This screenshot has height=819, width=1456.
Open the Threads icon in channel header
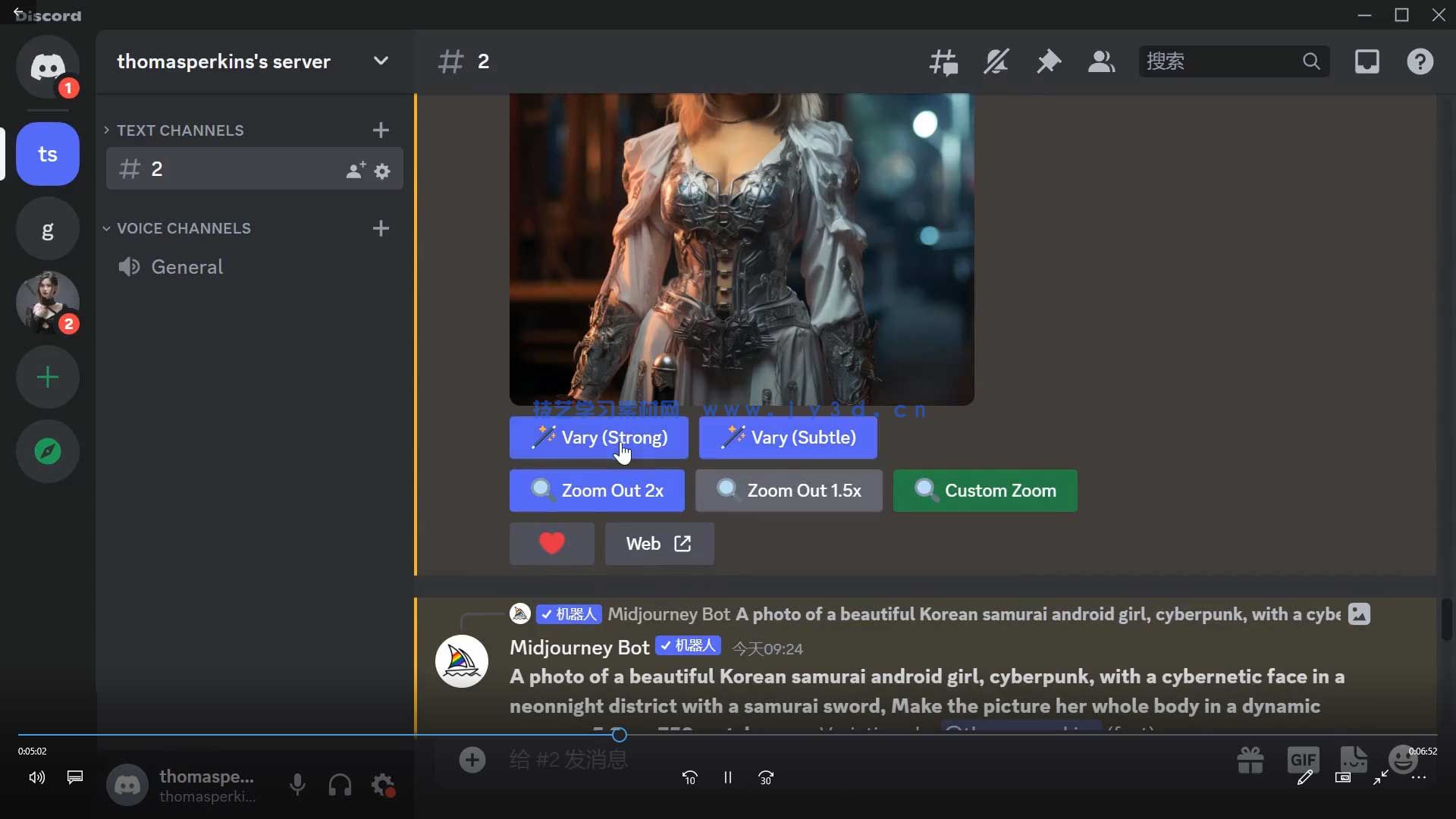943,61
